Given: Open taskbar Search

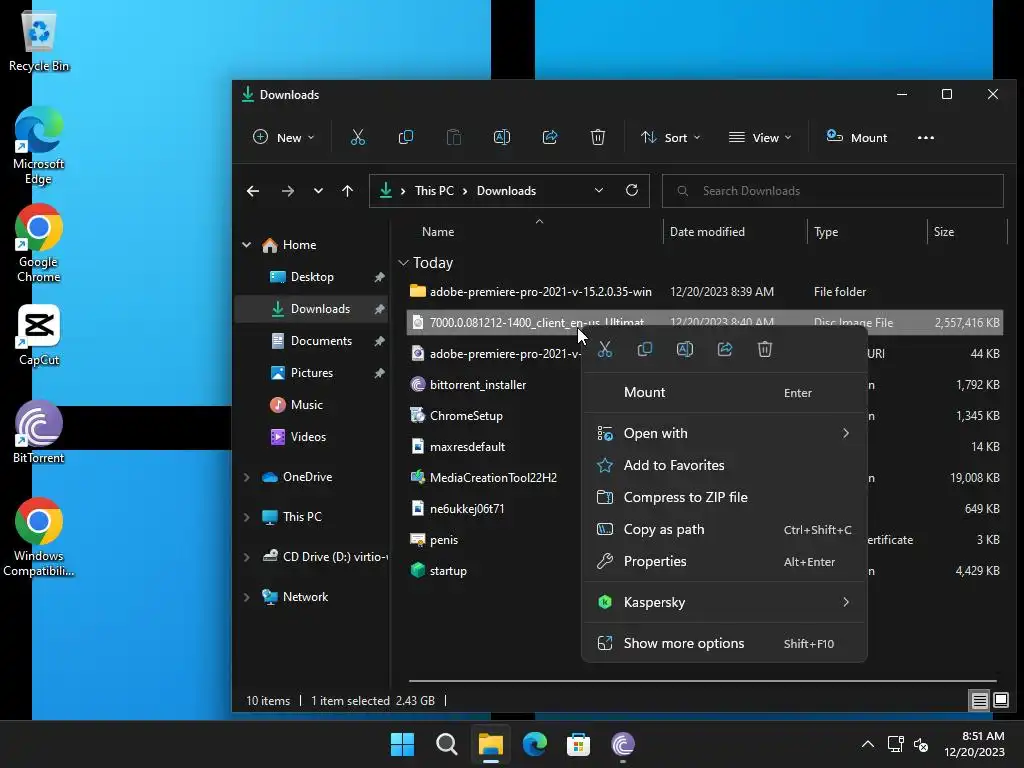Looking at the screenshot, I should [447, 744].
